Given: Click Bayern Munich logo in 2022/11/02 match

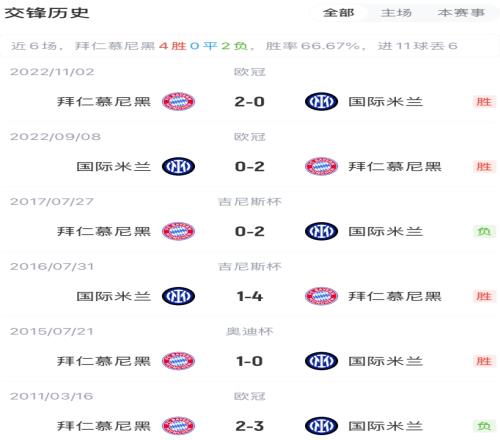Looking at the screenshot, I should (x=178, y=101).
